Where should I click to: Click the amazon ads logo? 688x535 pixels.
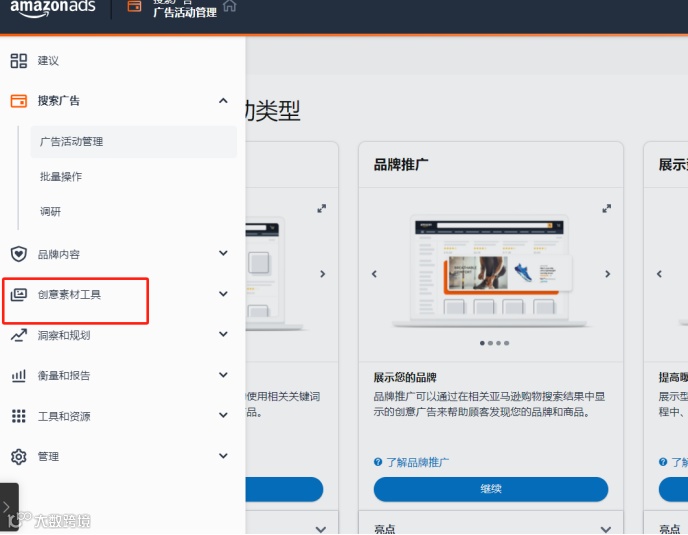pos(53,7)
